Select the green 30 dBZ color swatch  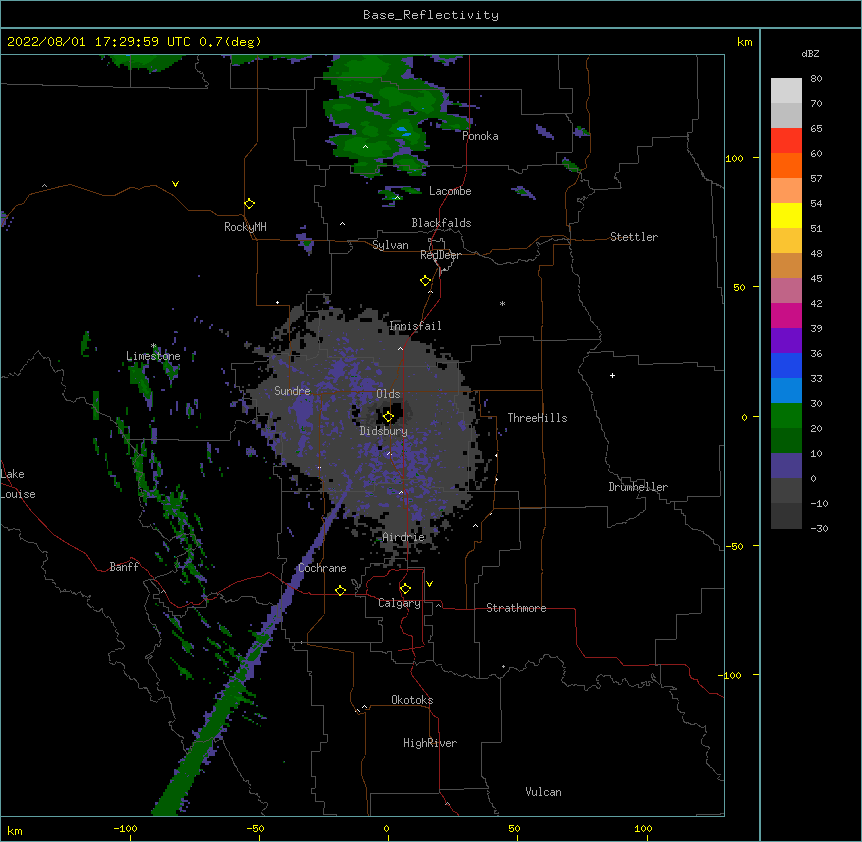pos(786,416)
